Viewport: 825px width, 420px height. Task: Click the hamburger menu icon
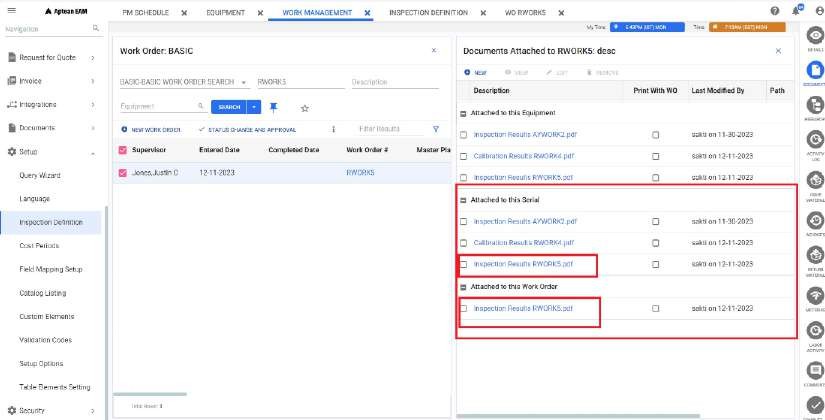coord(9,10)
